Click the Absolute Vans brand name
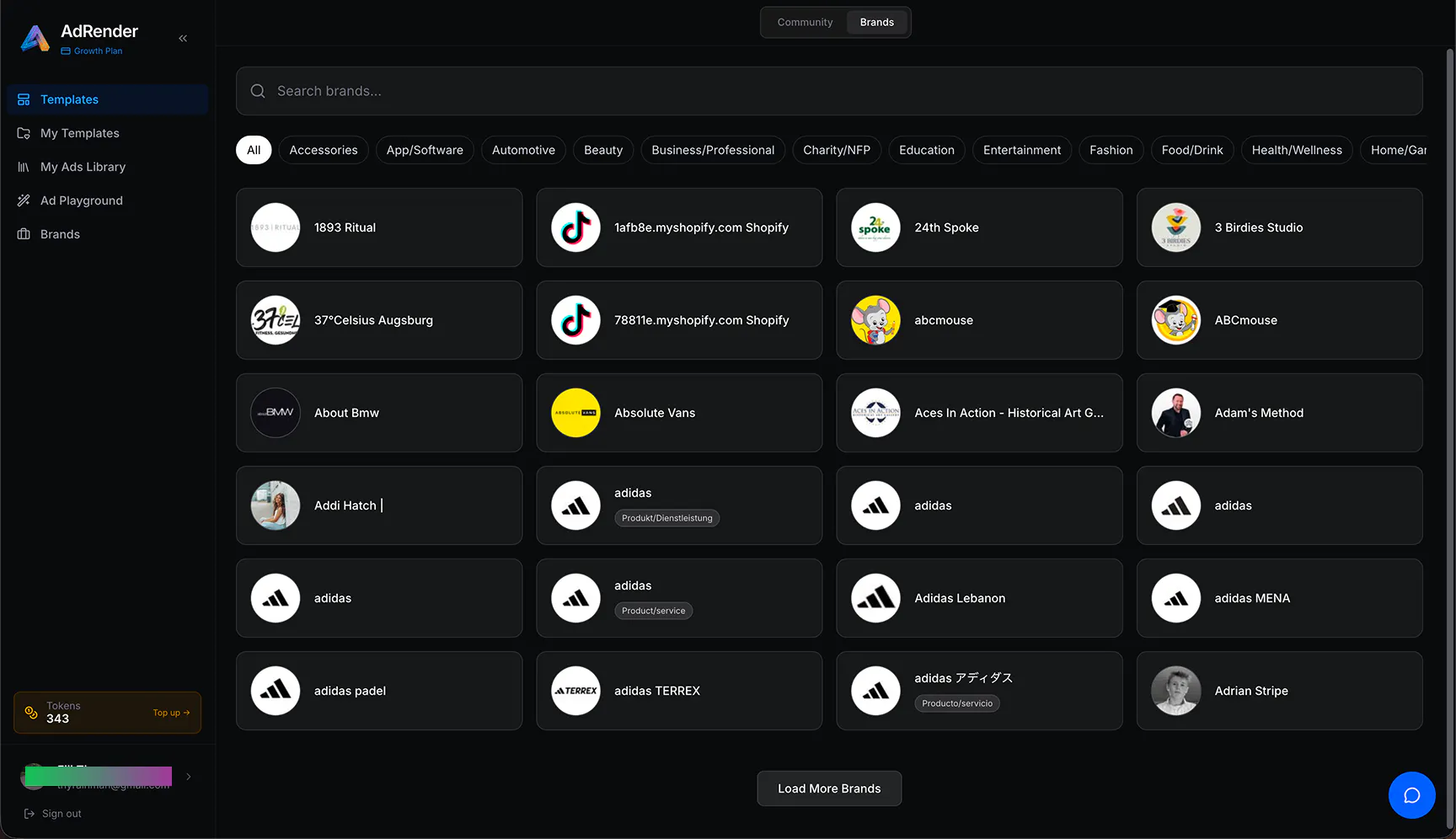The width and height of the screenshot is (1456, 839). point(655,413)
